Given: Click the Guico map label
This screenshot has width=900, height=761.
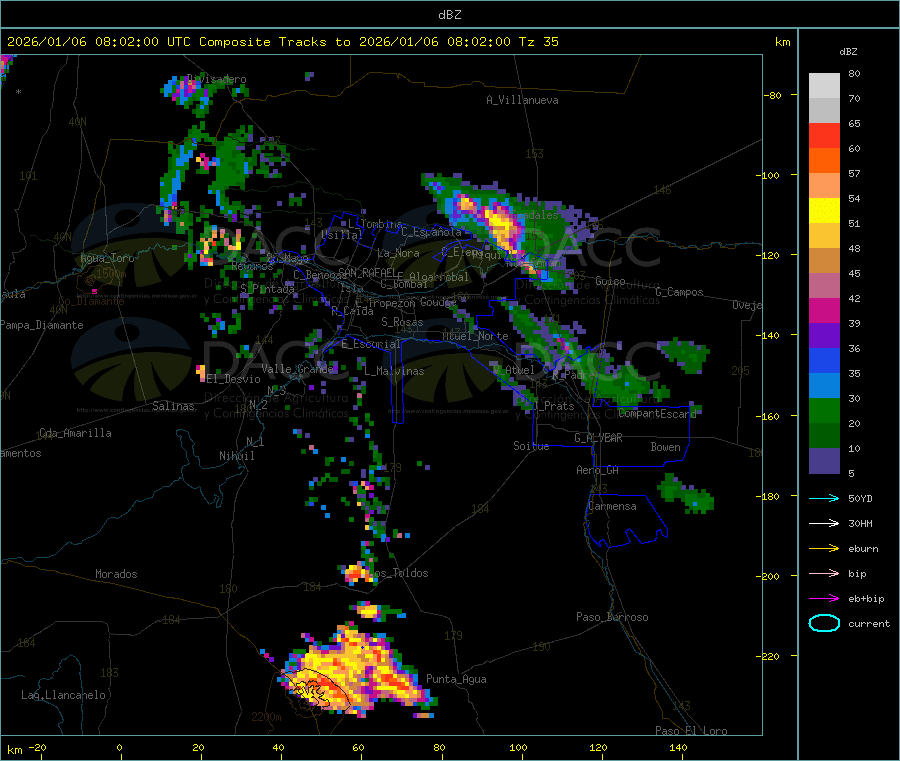Looking at the screenshot, I should pos(610,281).
